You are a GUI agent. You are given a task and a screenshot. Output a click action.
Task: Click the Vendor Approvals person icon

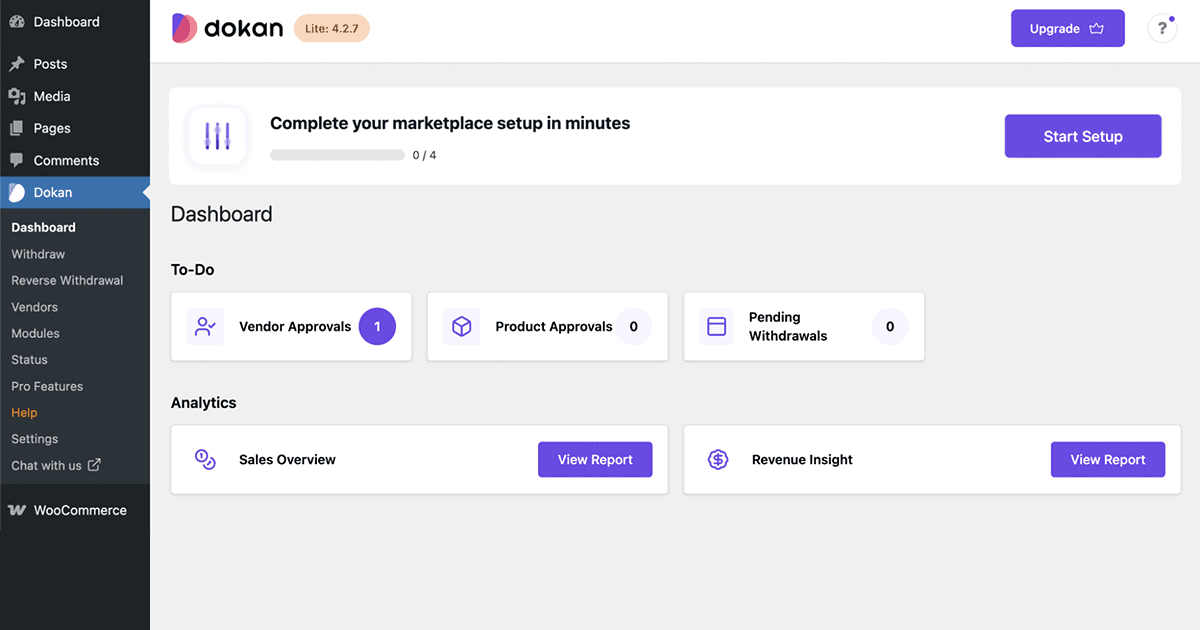coord(205,327)
